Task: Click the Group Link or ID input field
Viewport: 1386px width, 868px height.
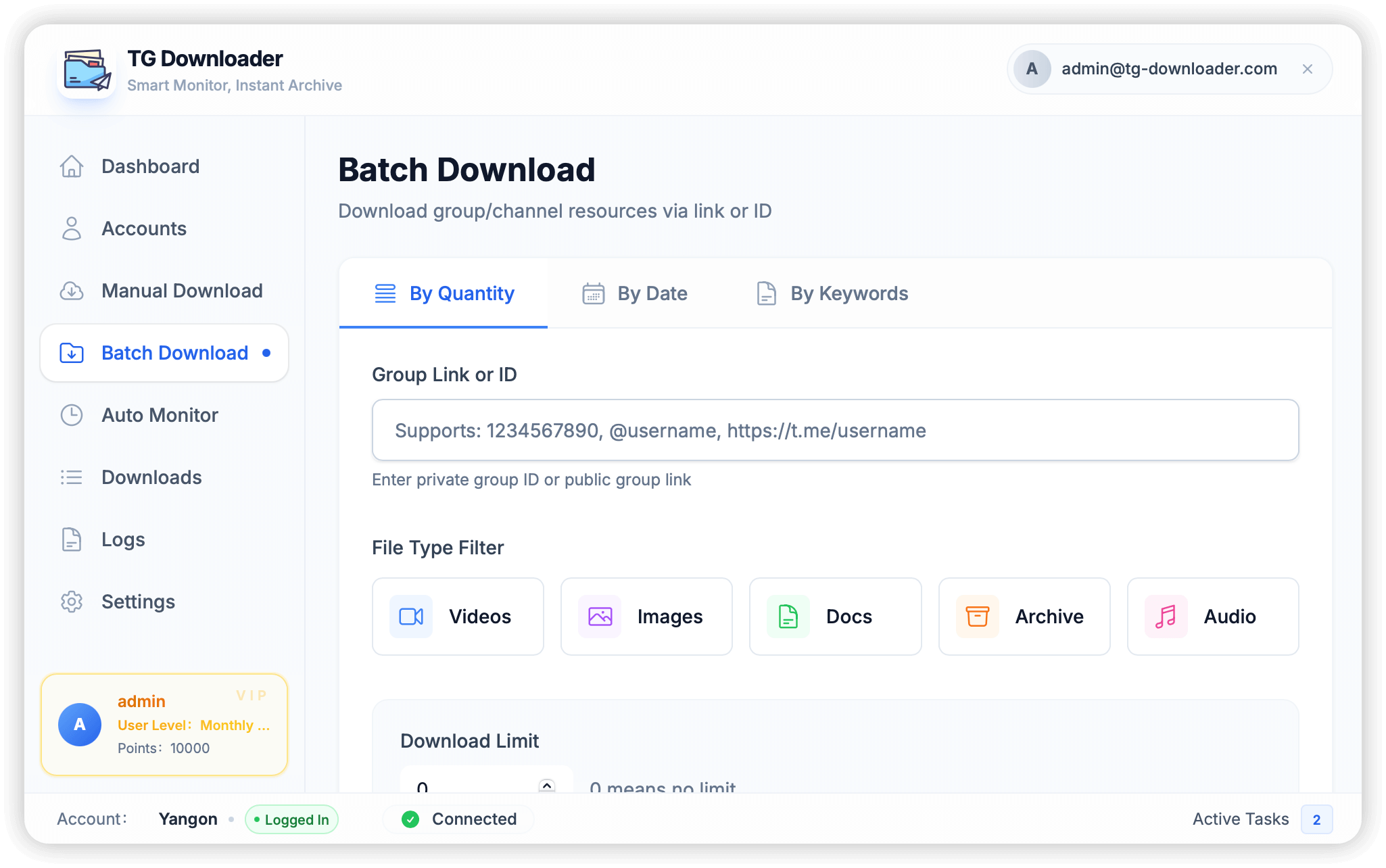Action: [x=835, y=430]
